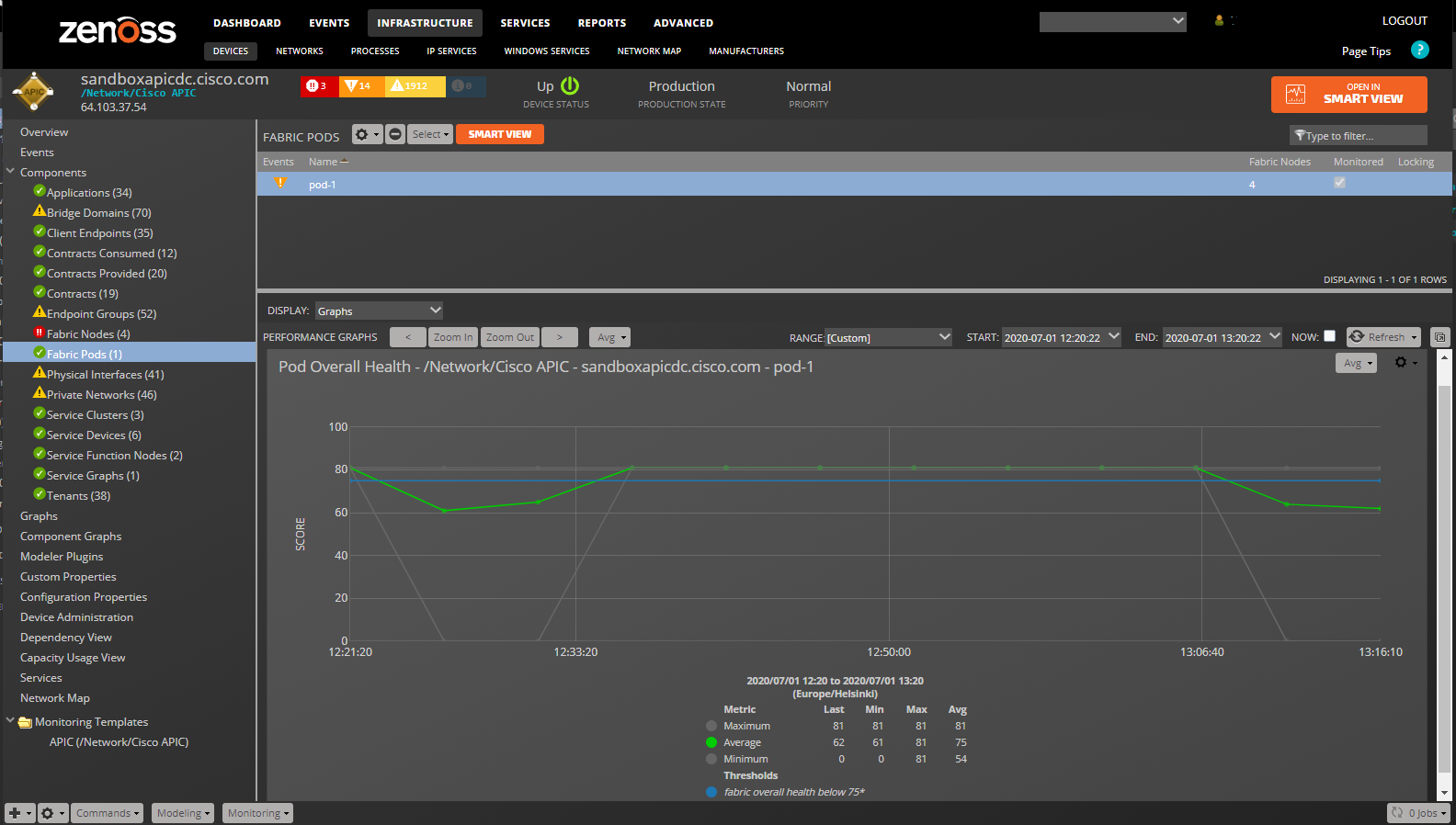The height and width of the screenshot is (825, 1456).
Task: Click the filter funnel icon
Action: [x=1300, y=136]
